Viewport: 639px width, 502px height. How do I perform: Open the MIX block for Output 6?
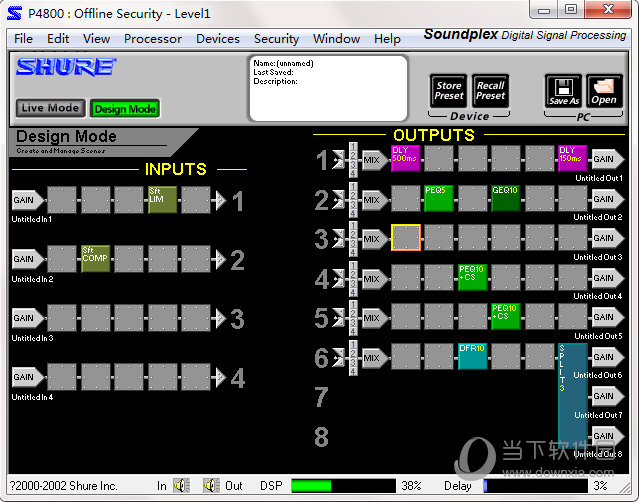click(375, 358)
